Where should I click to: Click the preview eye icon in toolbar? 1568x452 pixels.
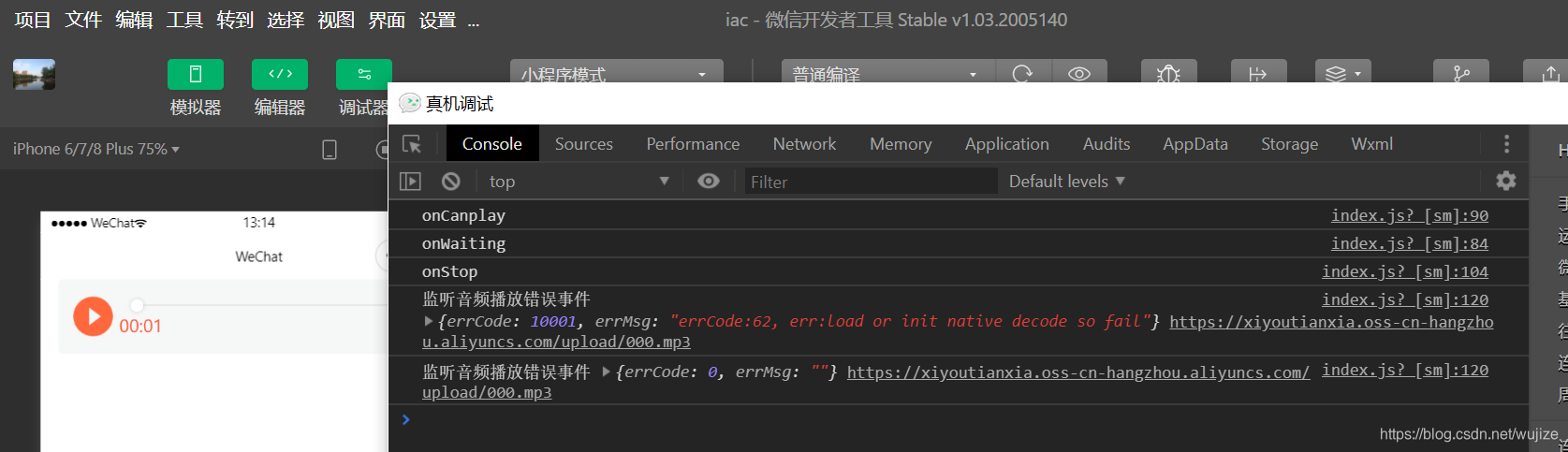point(1079,74)
